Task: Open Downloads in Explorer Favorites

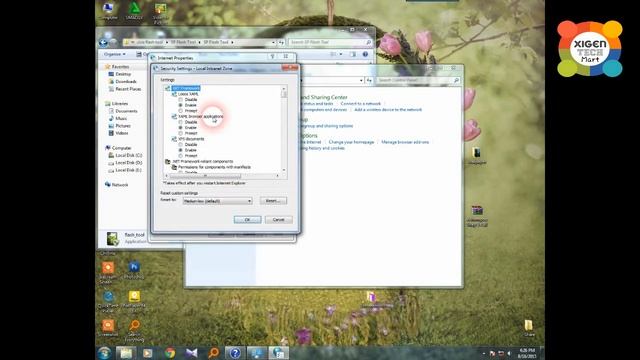Action: pos(126,81)
